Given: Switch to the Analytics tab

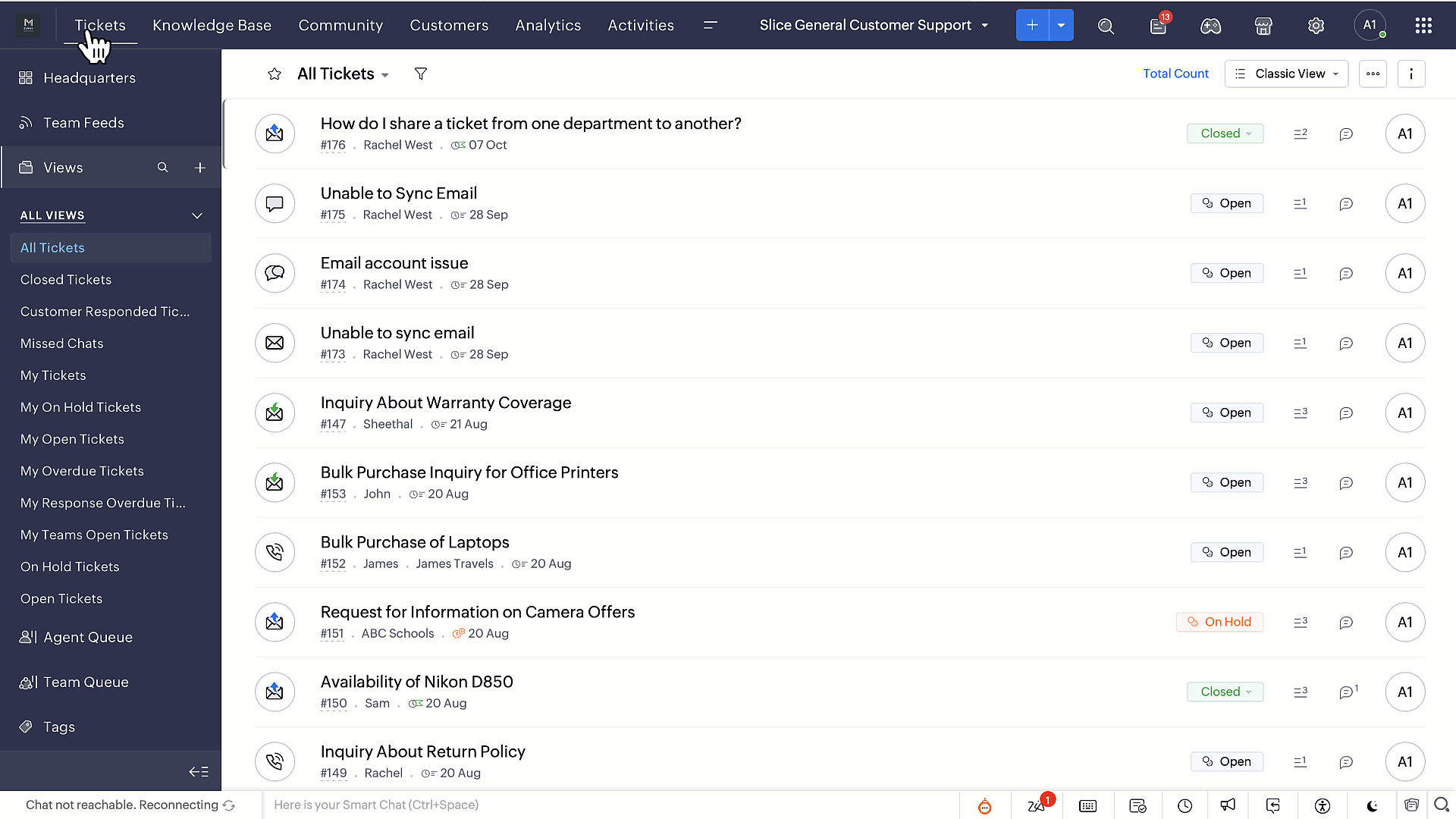Looking at the screenshot, I should point(548,25).
